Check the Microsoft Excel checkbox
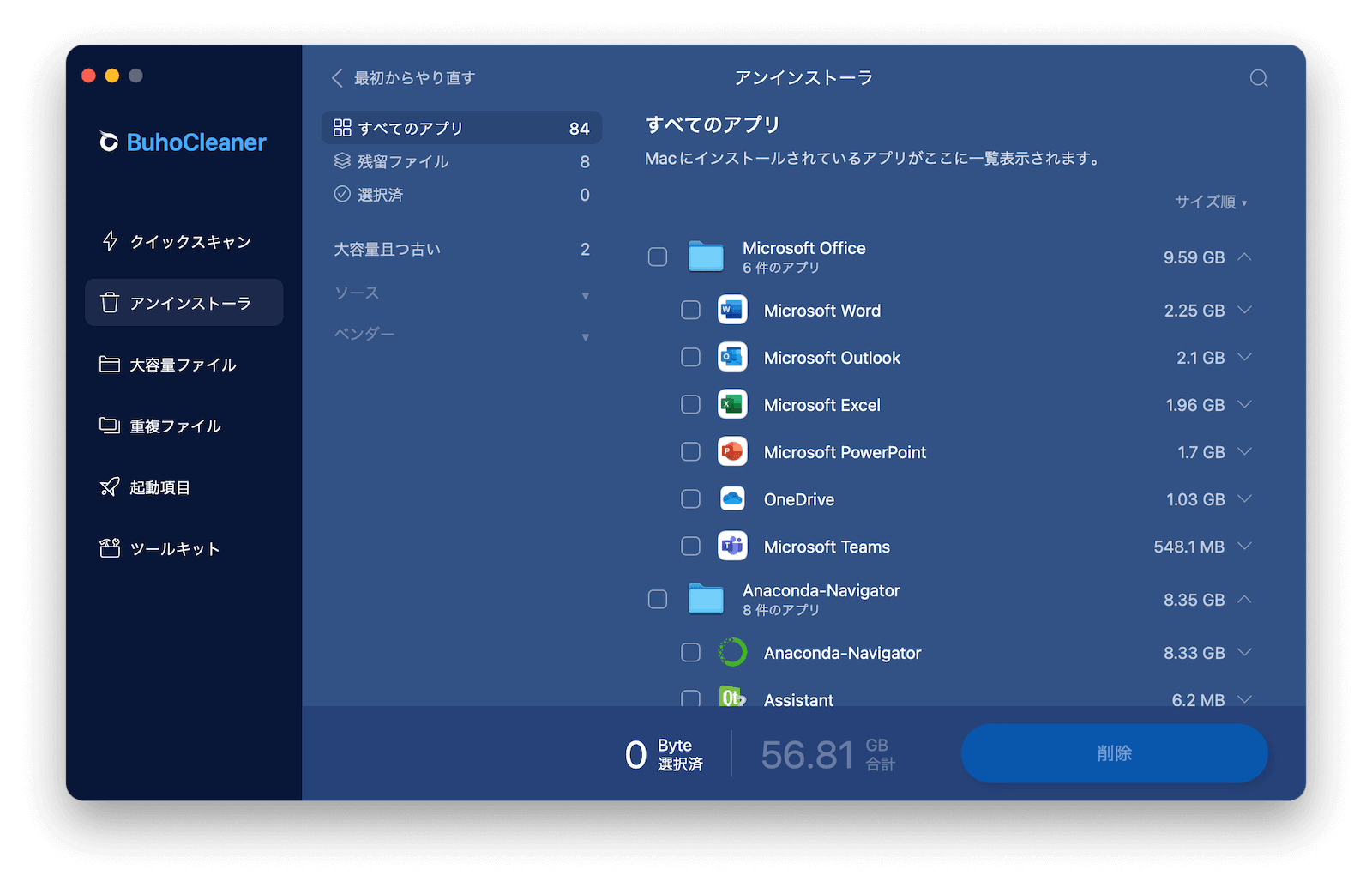Screen dimensions: 1372x888 pos(690,404)
